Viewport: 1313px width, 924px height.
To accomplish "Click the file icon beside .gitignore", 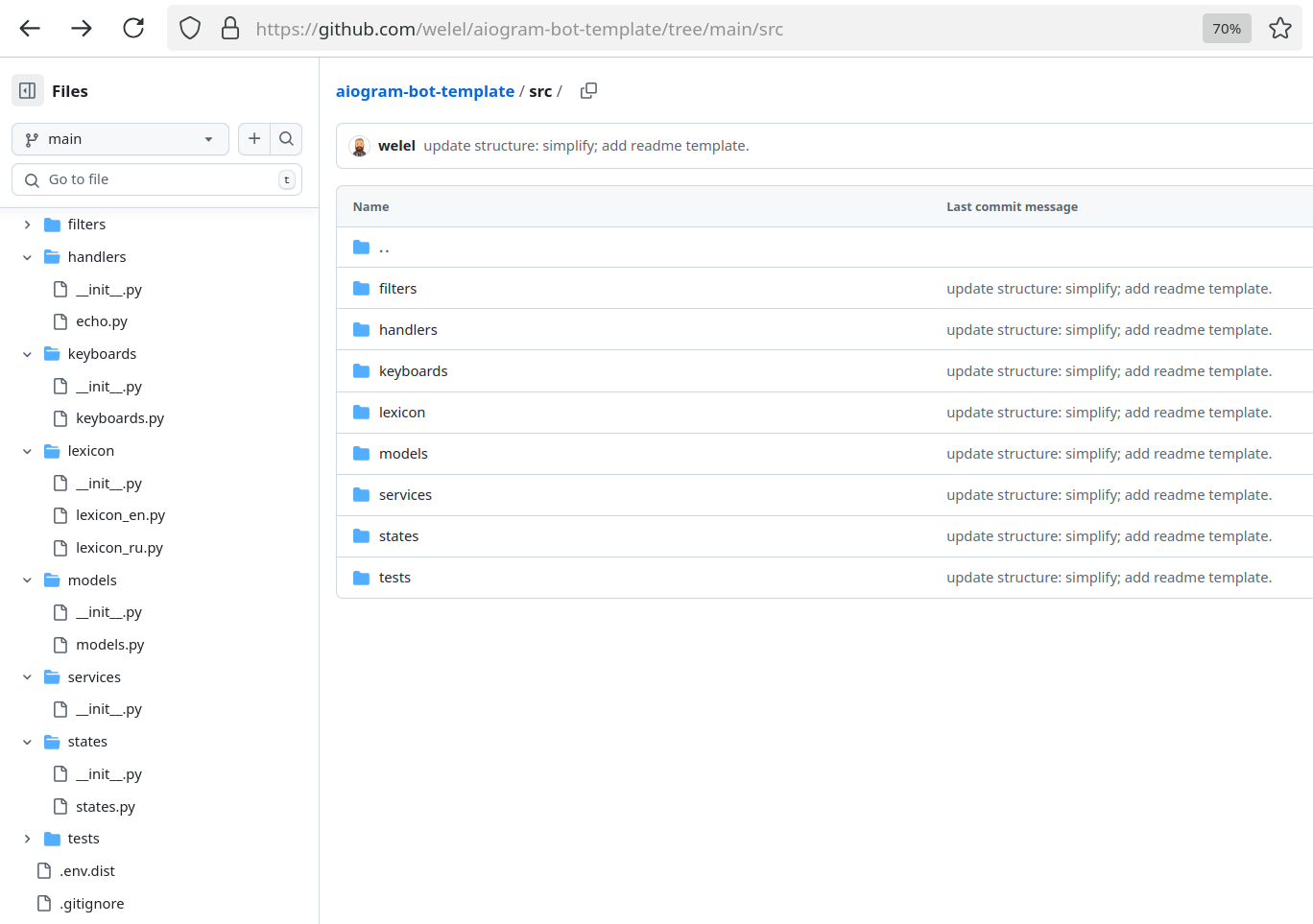I will (44, 904).
